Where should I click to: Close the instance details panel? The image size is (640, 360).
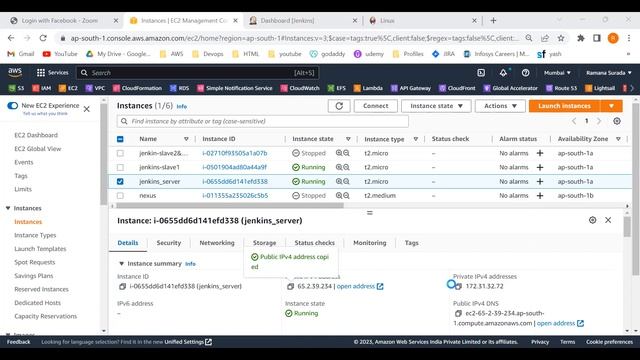click(608, 220)
